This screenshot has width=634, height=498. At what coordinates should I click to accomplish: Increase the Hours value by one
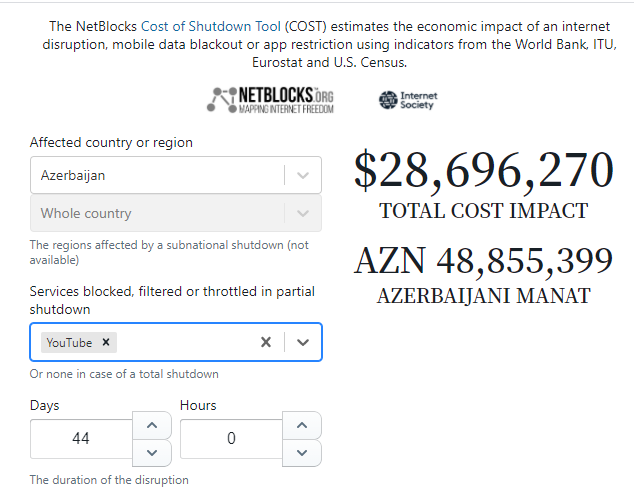[x=302, y=425]
